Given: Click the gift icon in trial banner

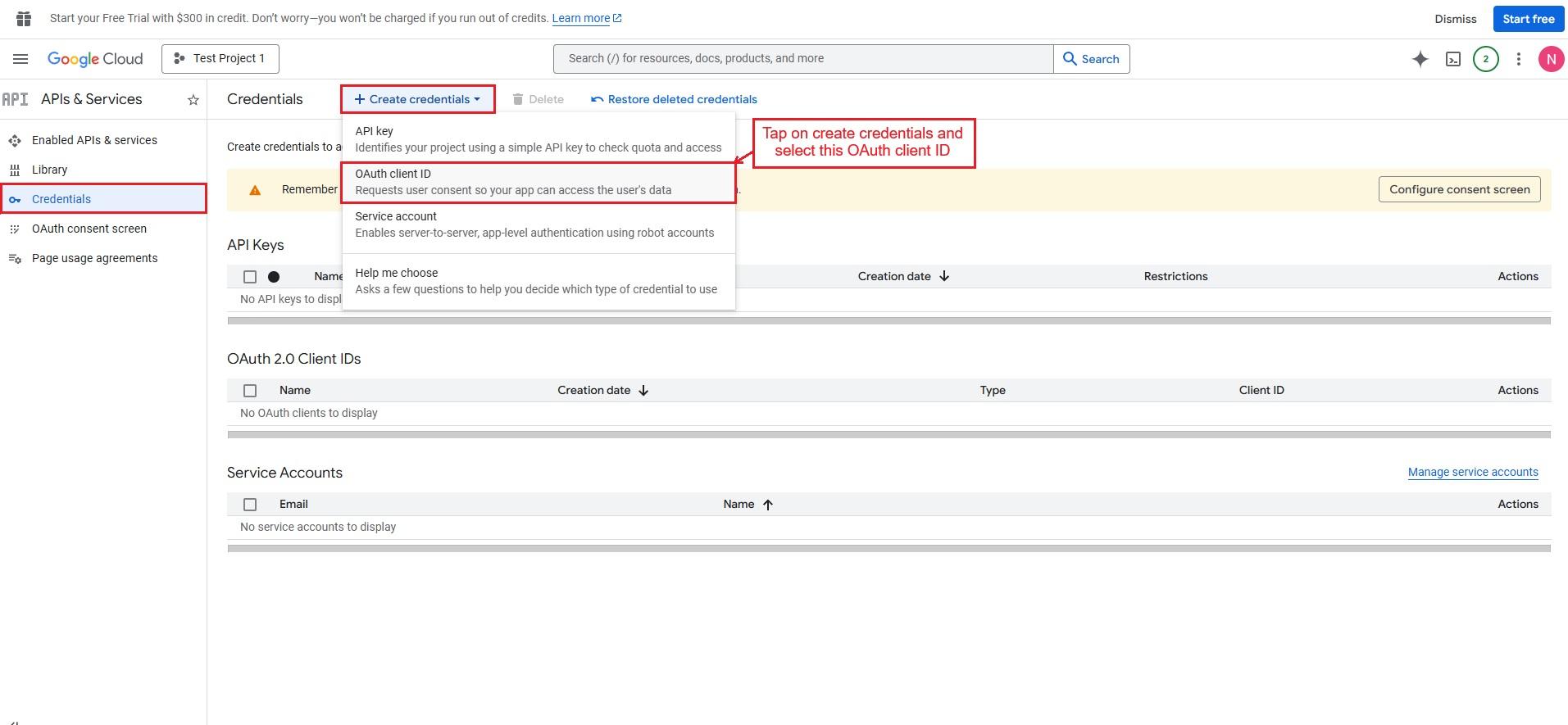Looking at the screenshot, I should click(24, 18).
